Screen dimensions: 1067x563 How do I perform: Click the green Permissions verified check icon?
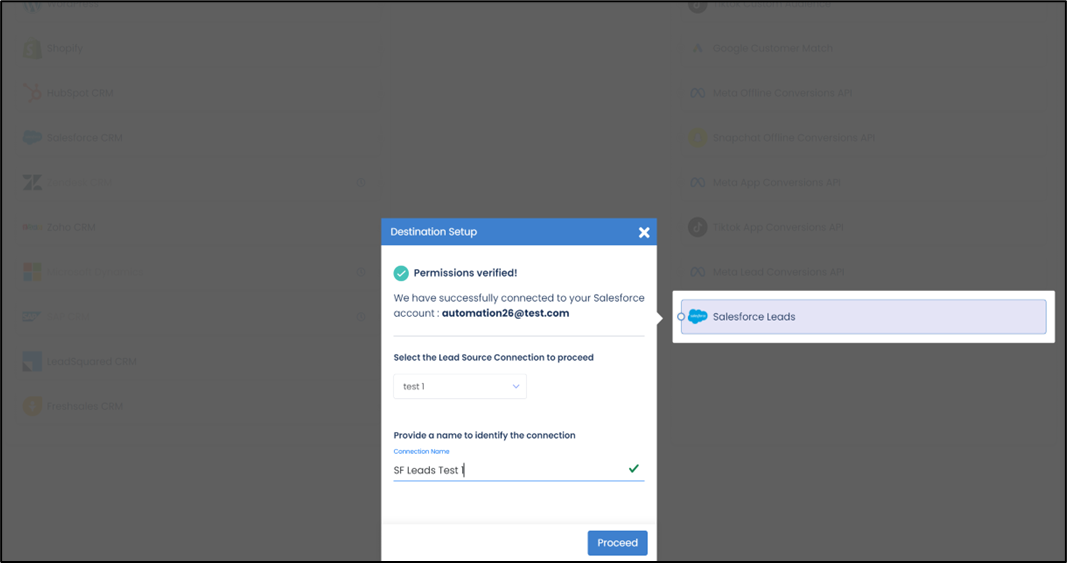pyautogui.click(x=401, y=273)
